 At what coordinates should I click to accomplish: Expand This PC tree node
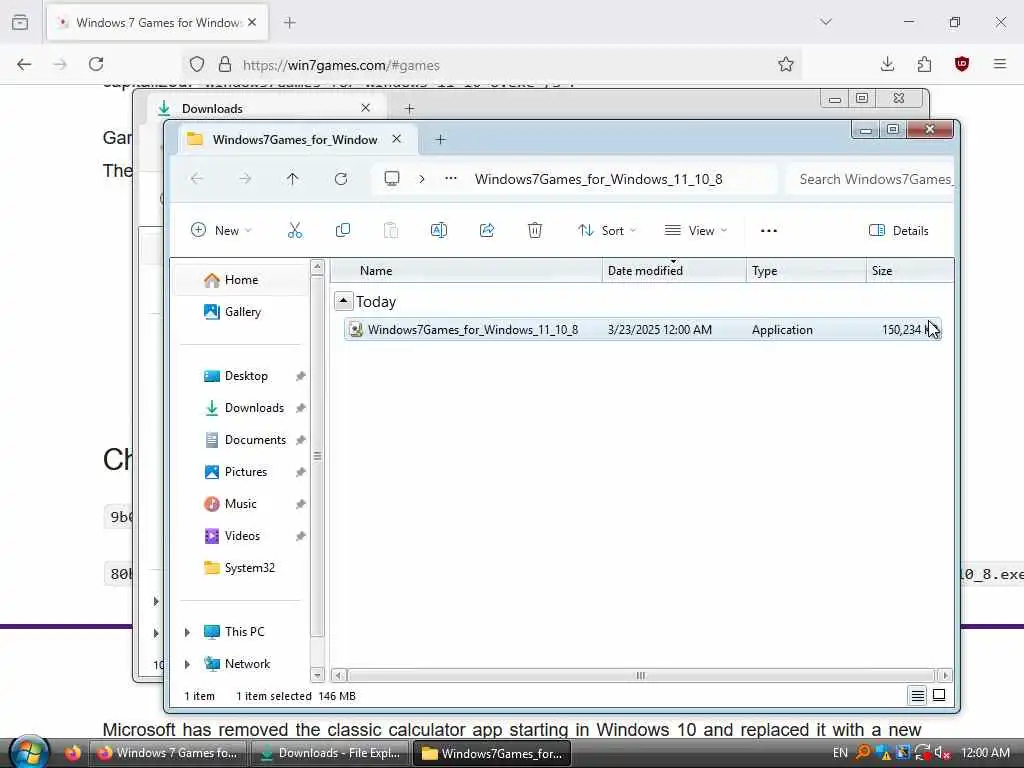point(187,632)
